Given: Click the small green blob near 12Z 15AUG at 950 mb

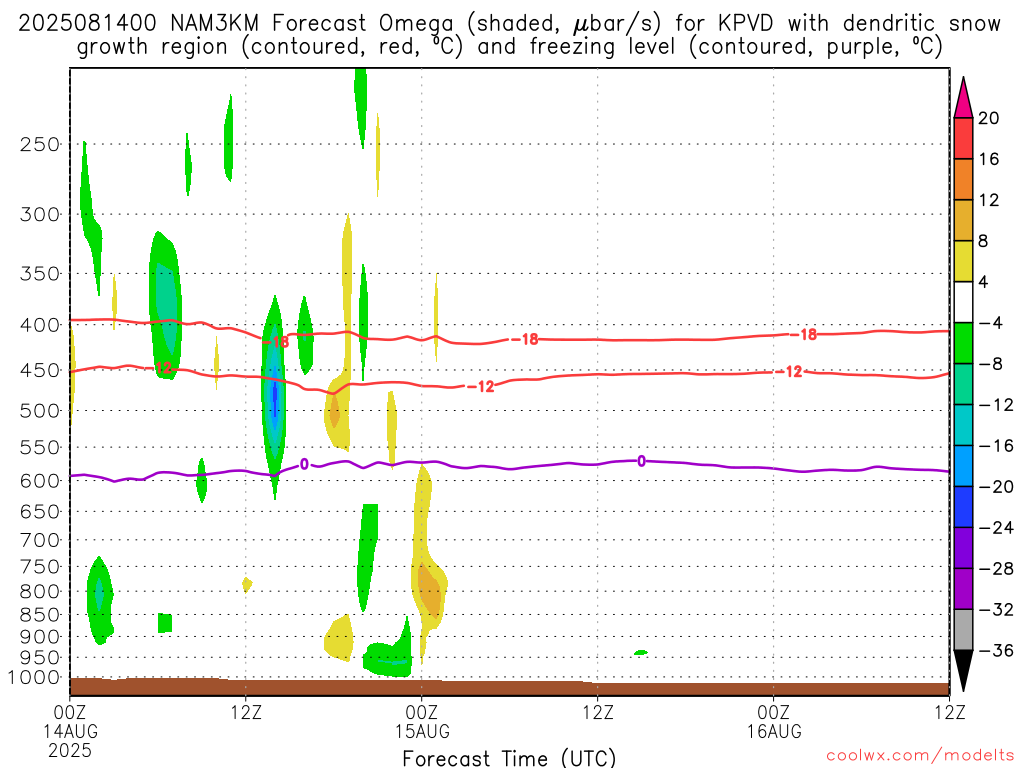Looking at the screenshot, I should pyautogui.click(x=641, y=652).
